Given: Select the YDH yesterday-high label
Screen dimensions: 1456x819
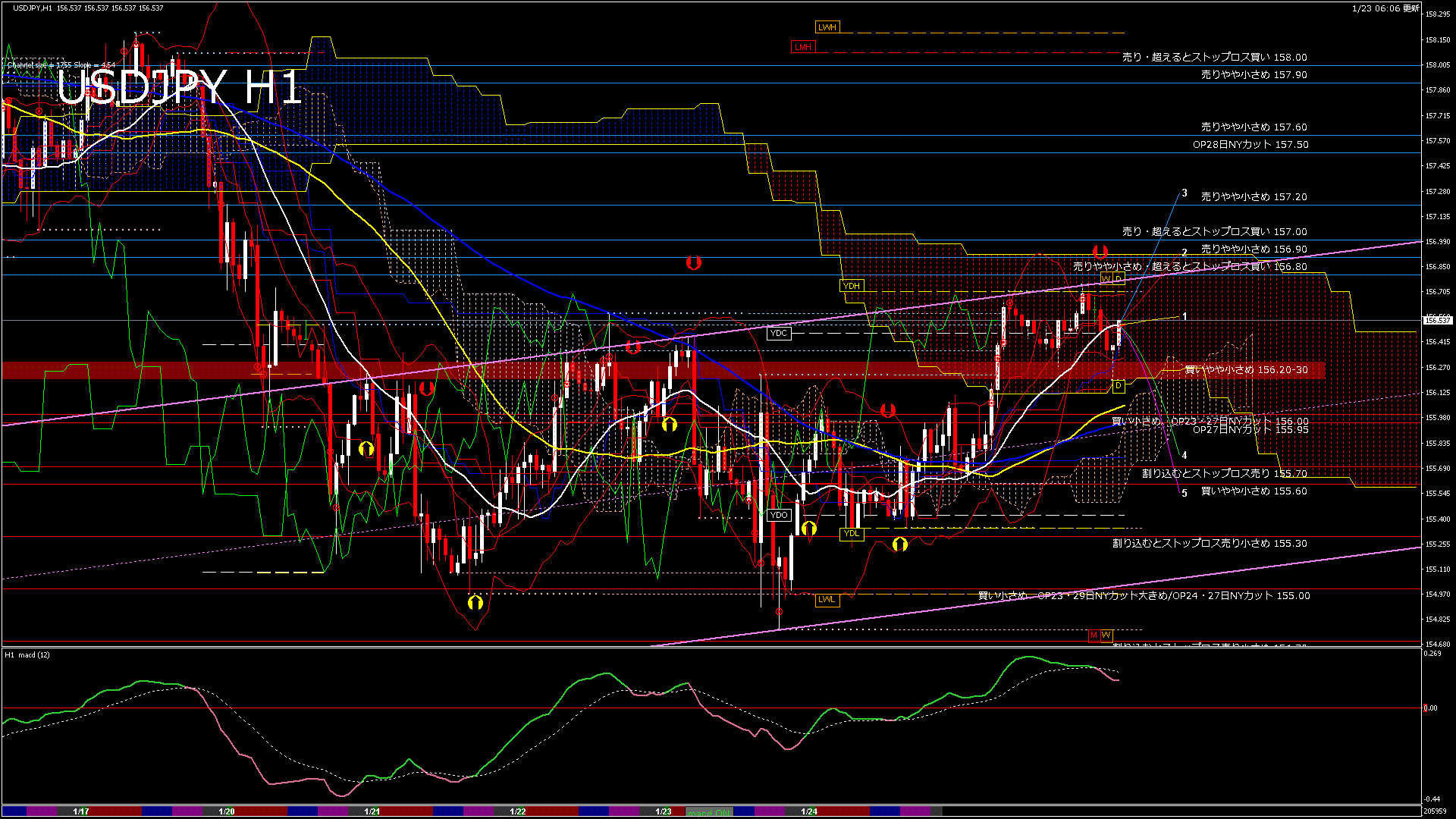Looking at the screenshot, I should click(x=852, y=286).
